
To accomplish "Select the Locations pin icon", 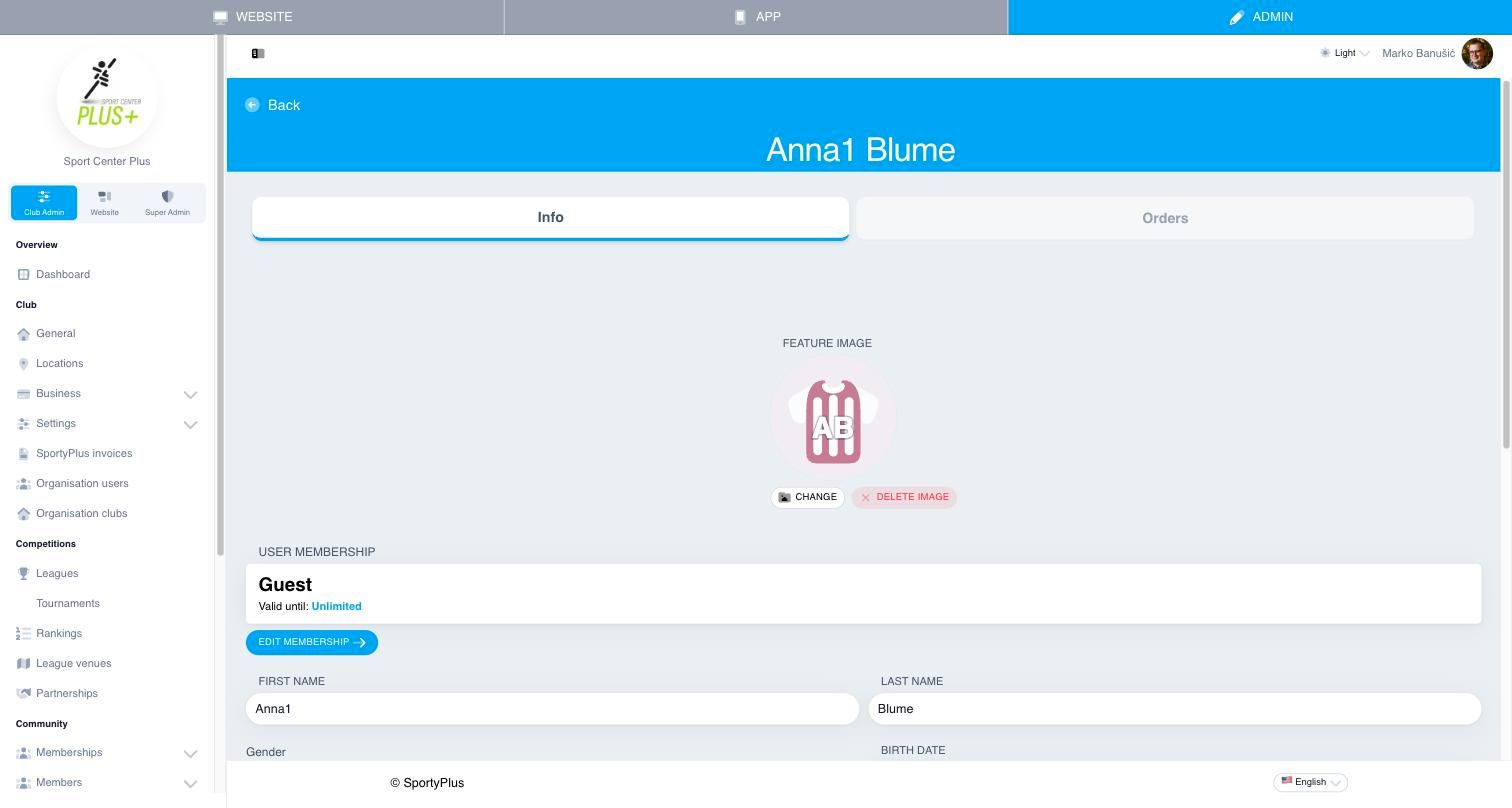I will tap(24, 364).
